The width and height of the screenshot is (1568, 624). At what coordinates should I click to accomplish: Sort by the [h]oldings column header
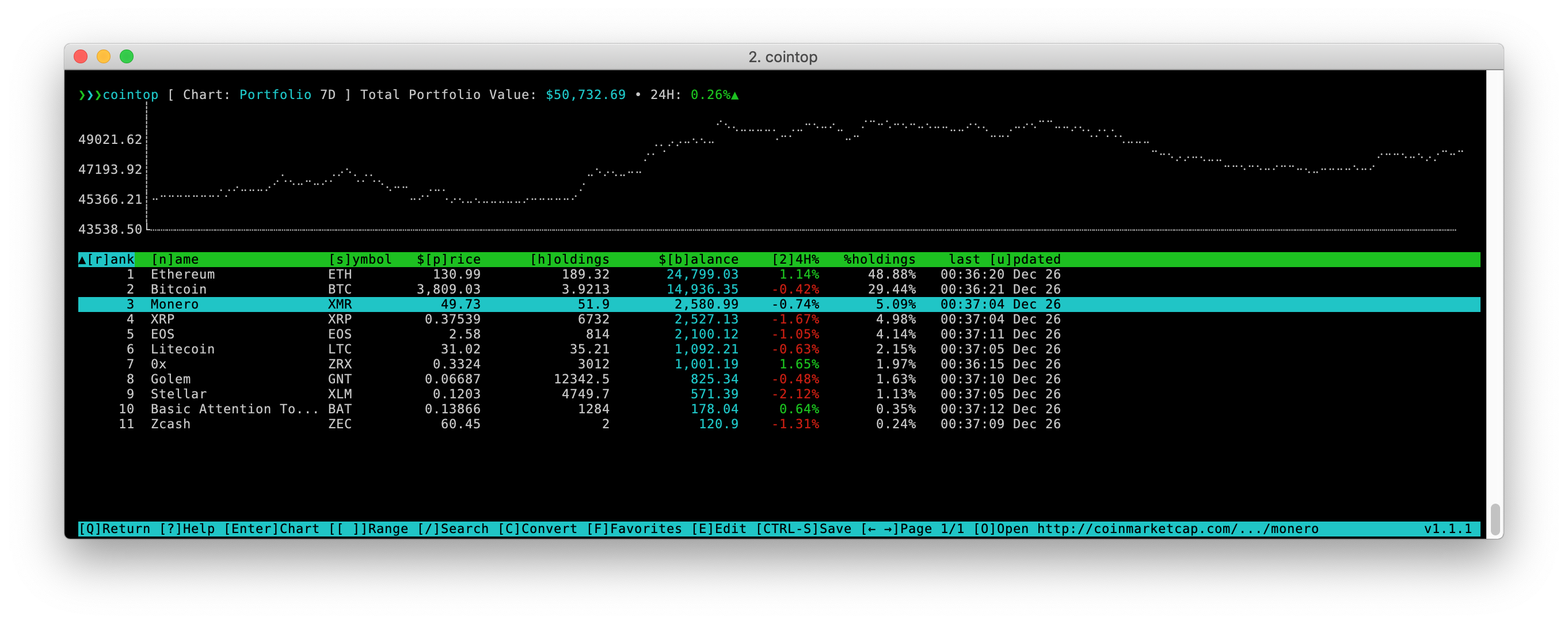click(569, 260)
